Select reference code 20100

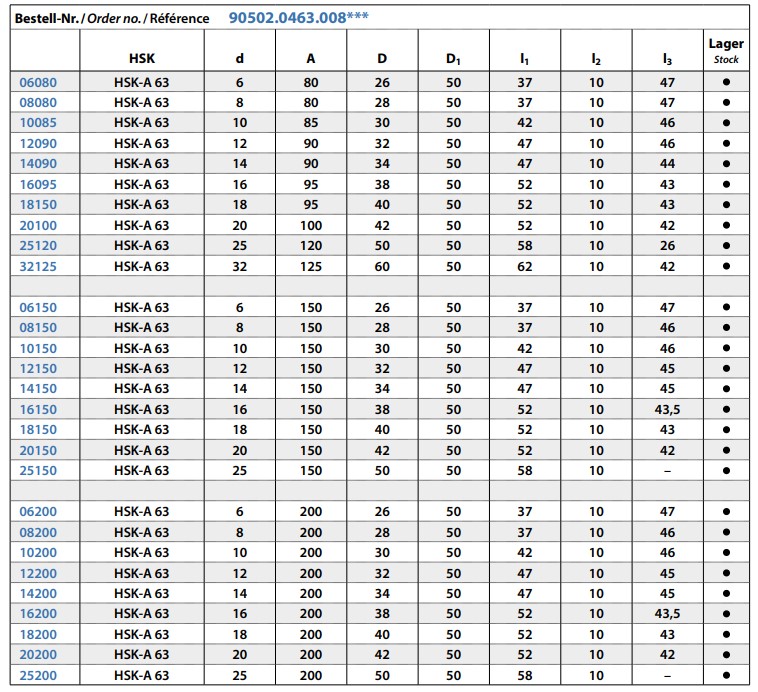click(38, 226)
